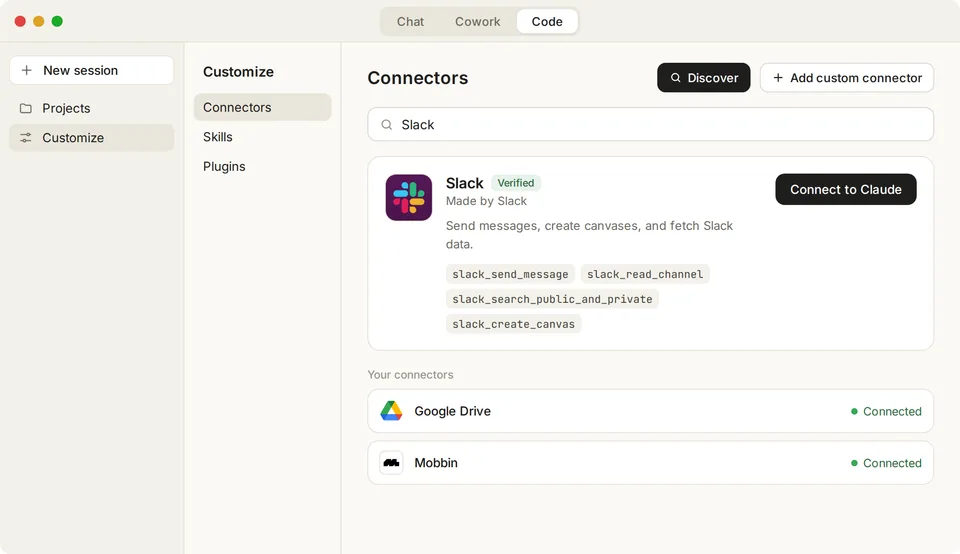This screenshot has width=960, height=554.
Task: Open the Mobbin connector row
Action: 650,463
